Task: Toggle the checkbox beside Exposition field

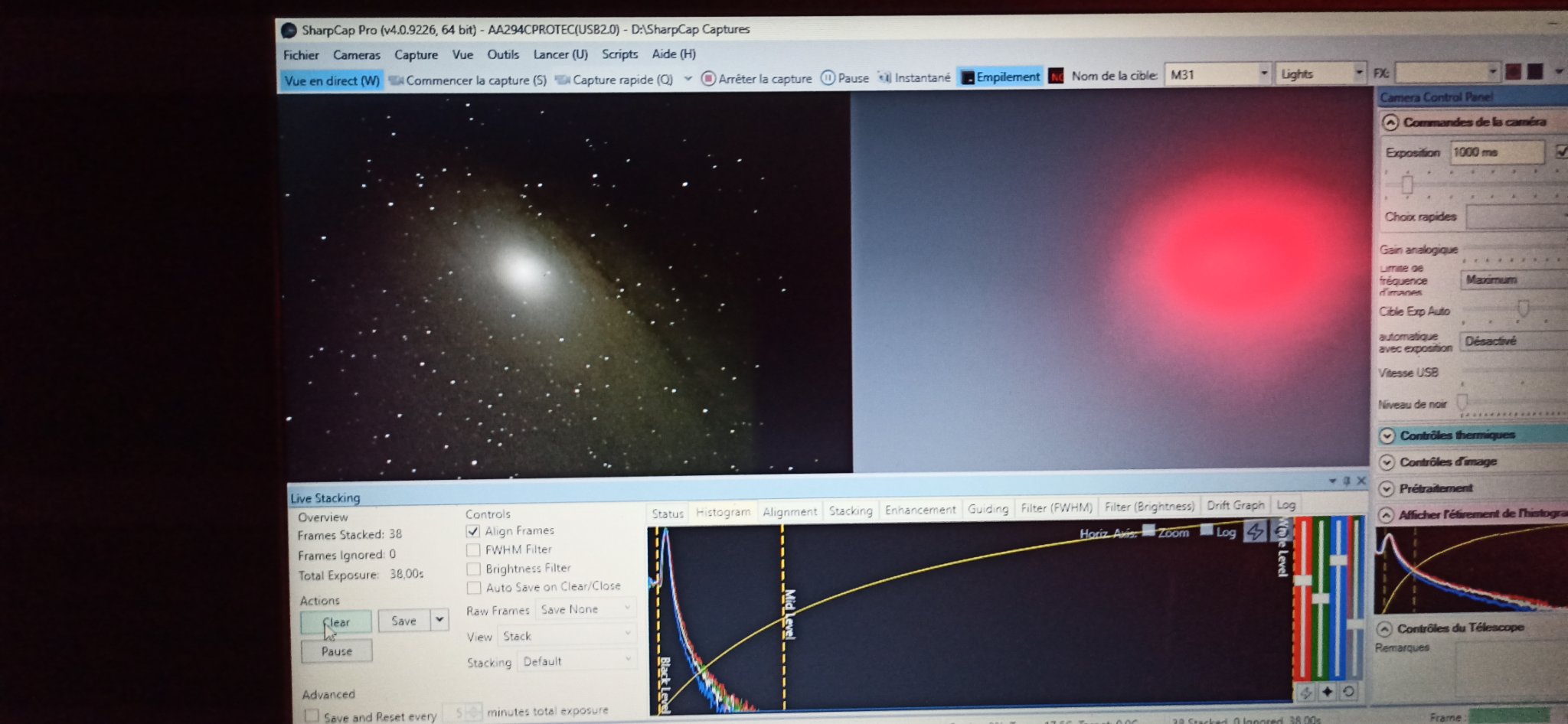Action: (x=1562, y=151)
